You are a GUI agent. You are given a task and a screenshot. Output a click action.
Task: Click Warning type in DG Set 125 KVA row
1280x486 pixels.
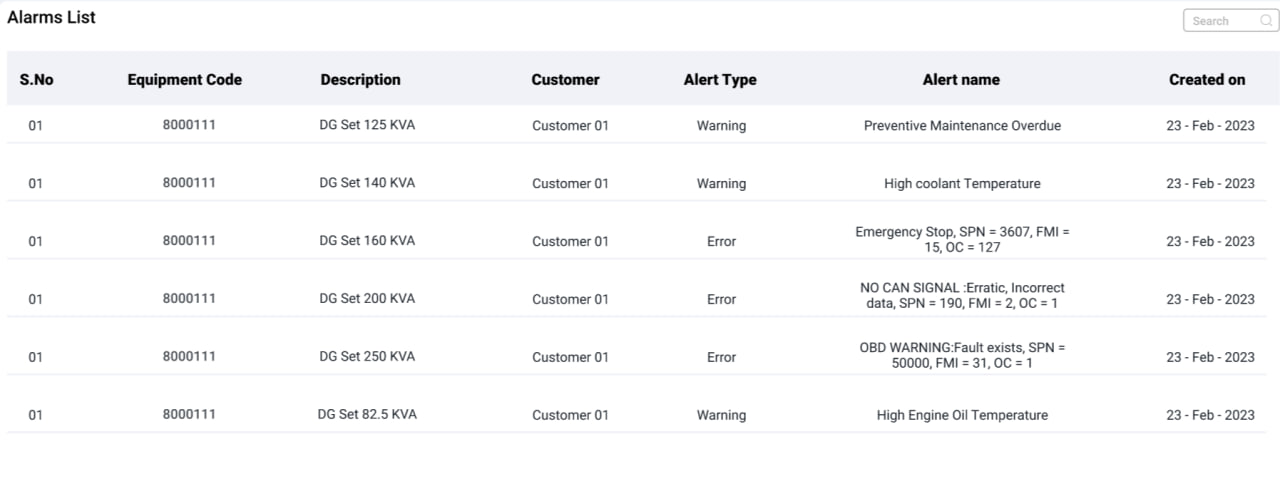(x=721, y=126)
